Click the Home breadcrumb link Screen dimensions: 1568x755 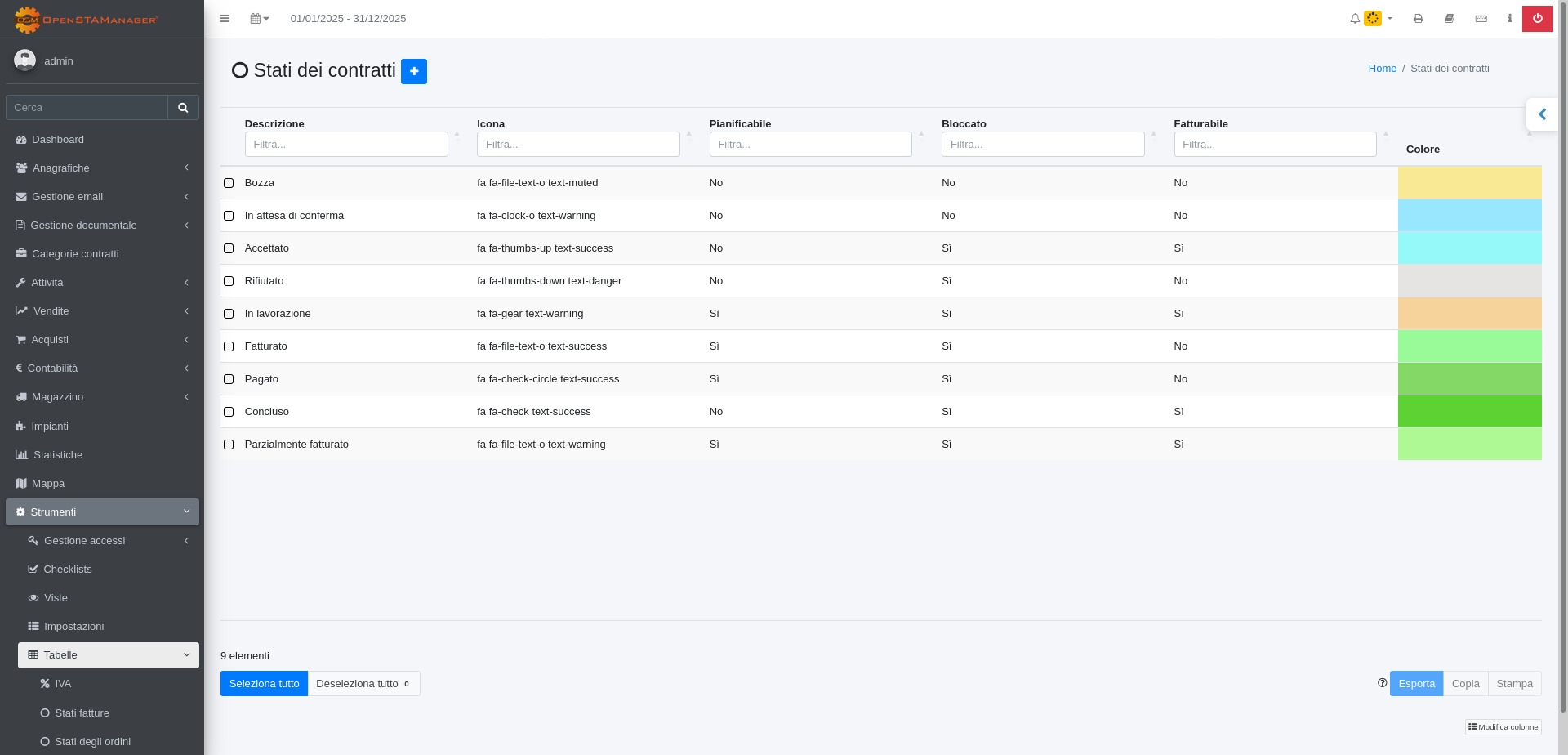pyautogui.click(x=1382, y=69)
